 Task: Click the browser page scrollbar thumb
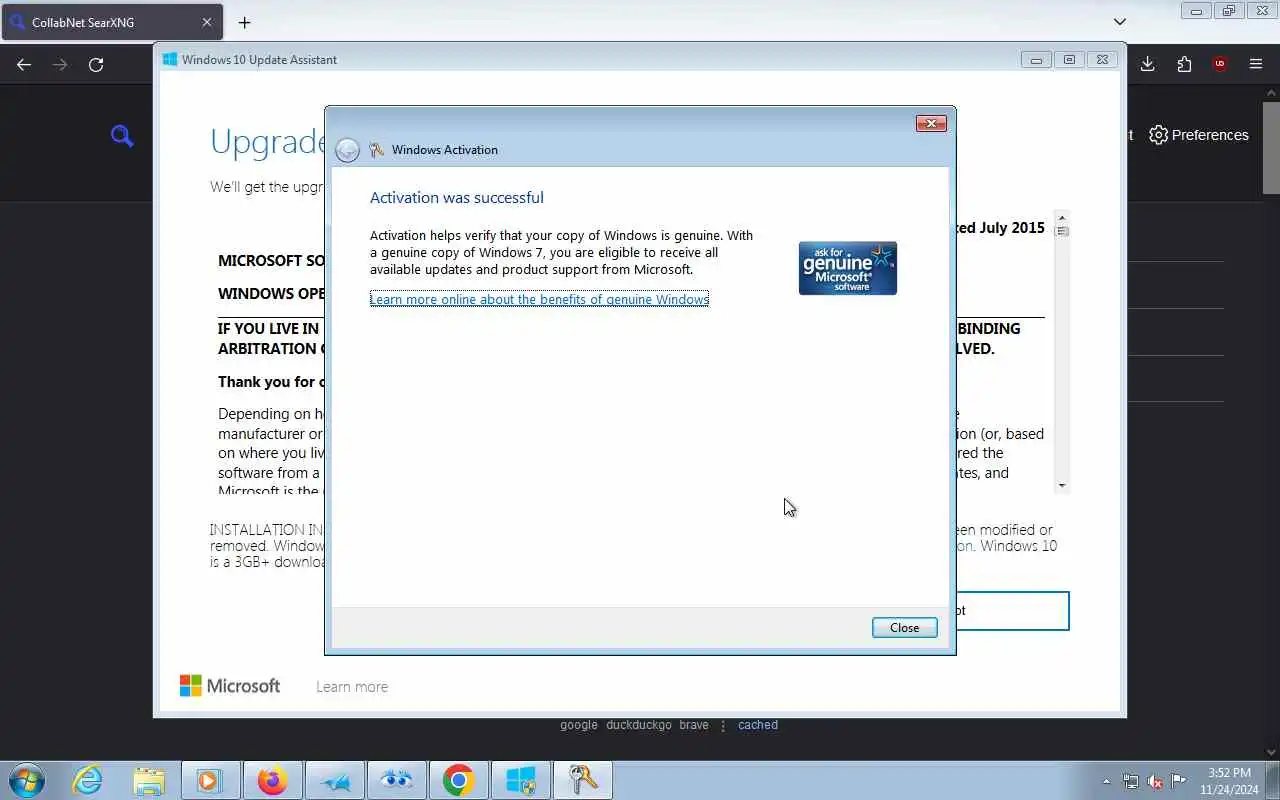click(x=1271, y=147)
